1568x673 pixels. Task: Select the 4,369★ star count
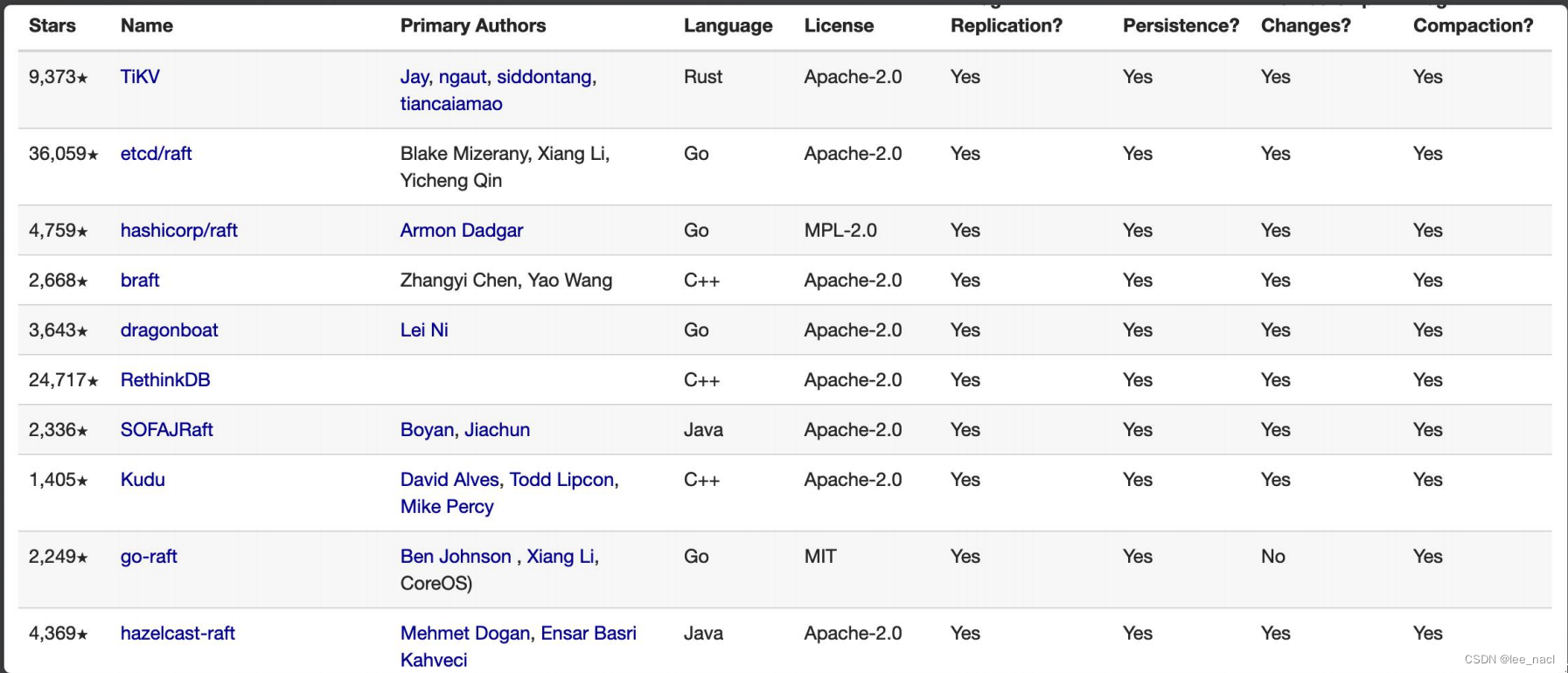(x=59, y=634)
